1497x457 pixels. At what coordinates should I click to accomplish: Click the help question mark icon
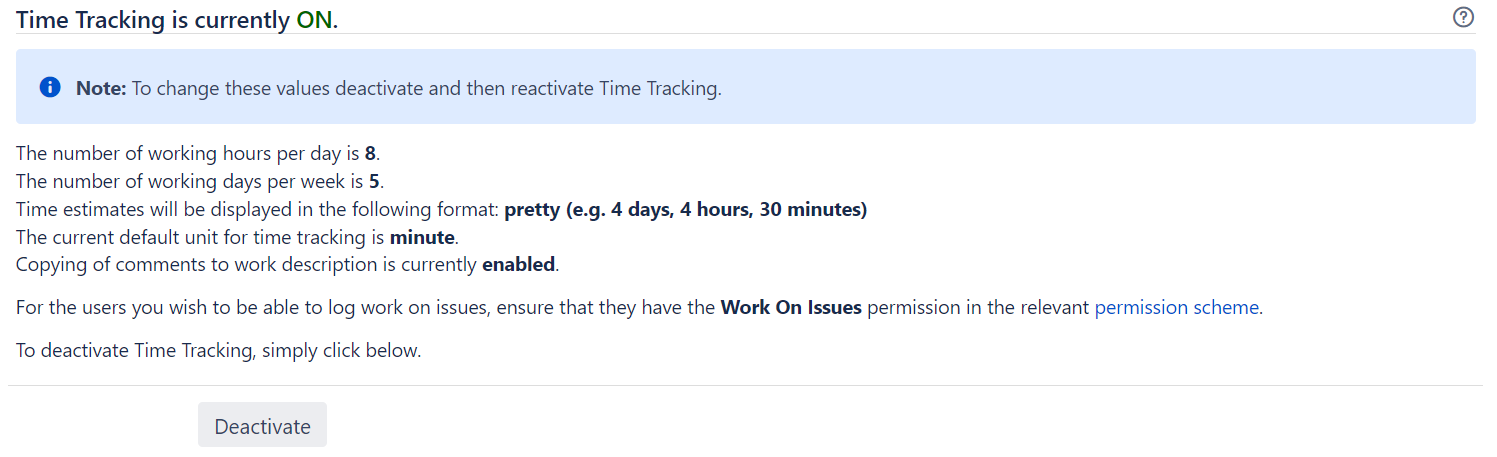pos(1463,17)
